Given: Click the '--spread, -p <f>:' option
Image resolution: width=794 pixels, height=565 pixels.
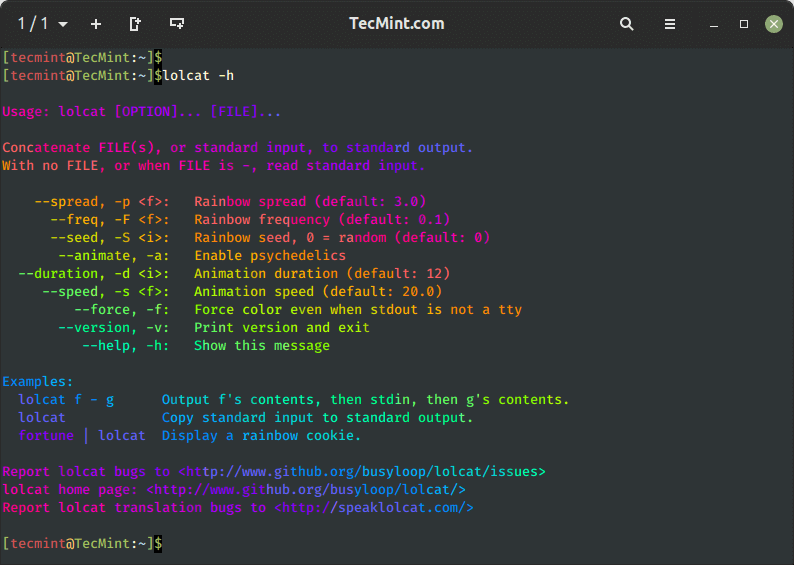Looking at the screenshot, I should pos(102,201).
